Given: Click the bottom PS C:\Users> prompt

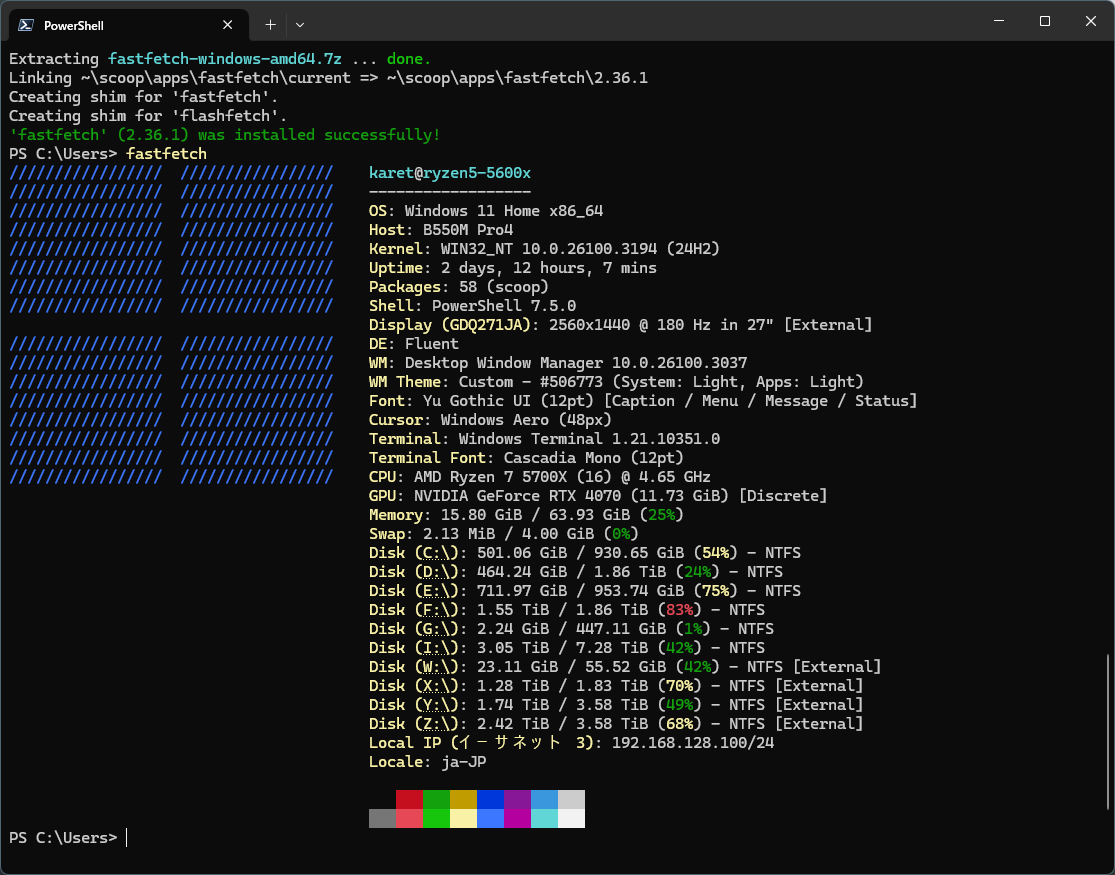Looking at the screenshot, I should coord(63,838).
